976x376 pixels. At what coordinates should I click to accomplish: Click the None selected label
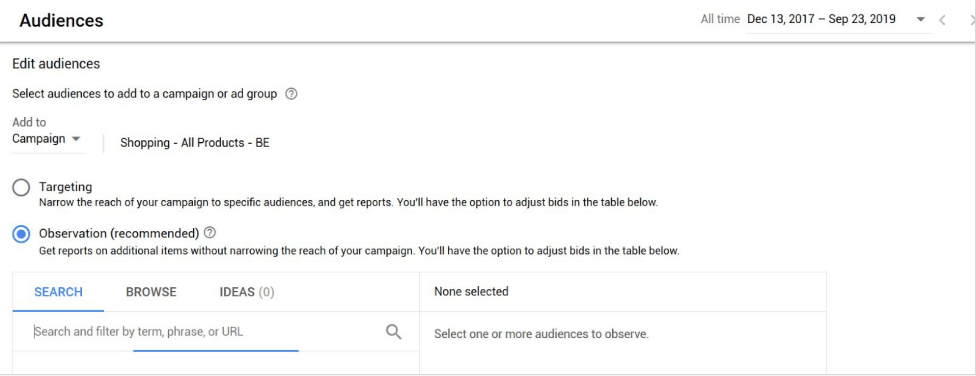tap(471, 291)
